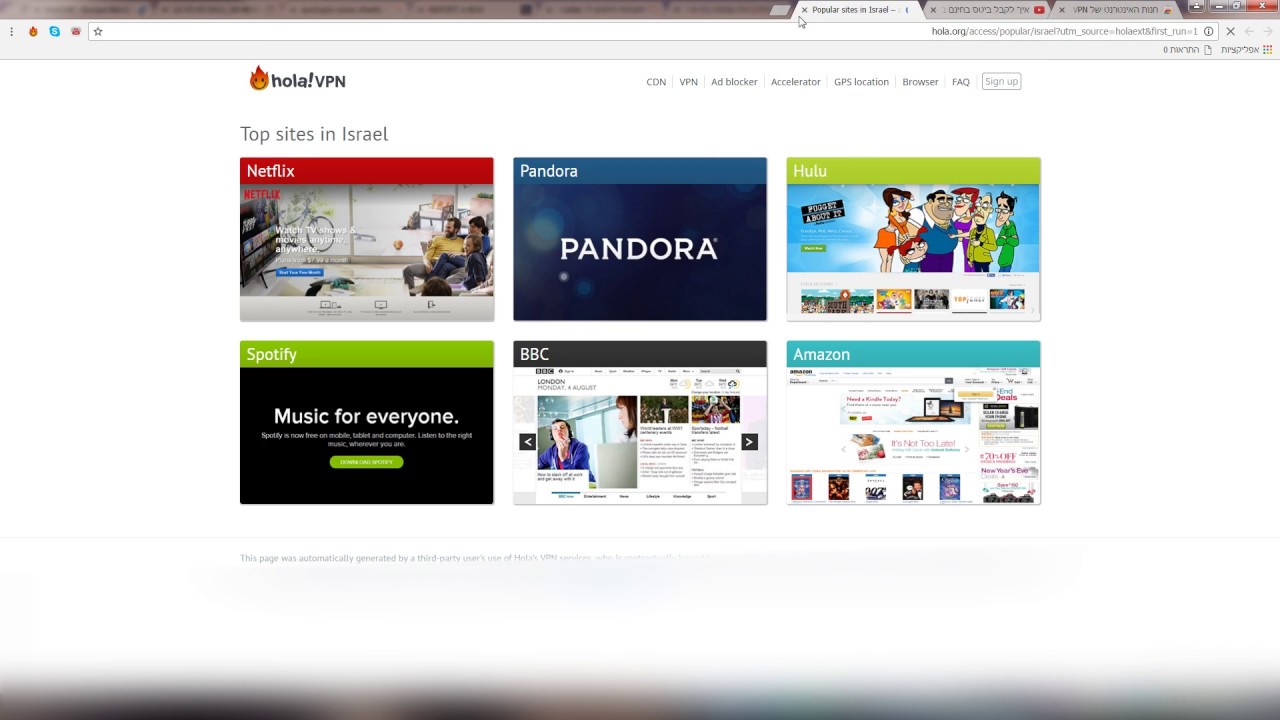Go back with the browser back arrow
The height and width of the screenshot is (720, 1280).
pyautogui.click(x=1268, y=31)
